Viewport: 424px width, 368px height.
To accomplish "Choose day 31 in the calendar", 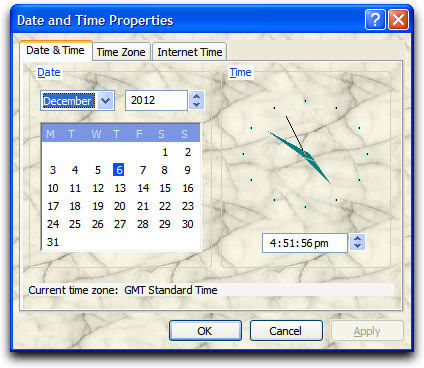I will 53,242.
